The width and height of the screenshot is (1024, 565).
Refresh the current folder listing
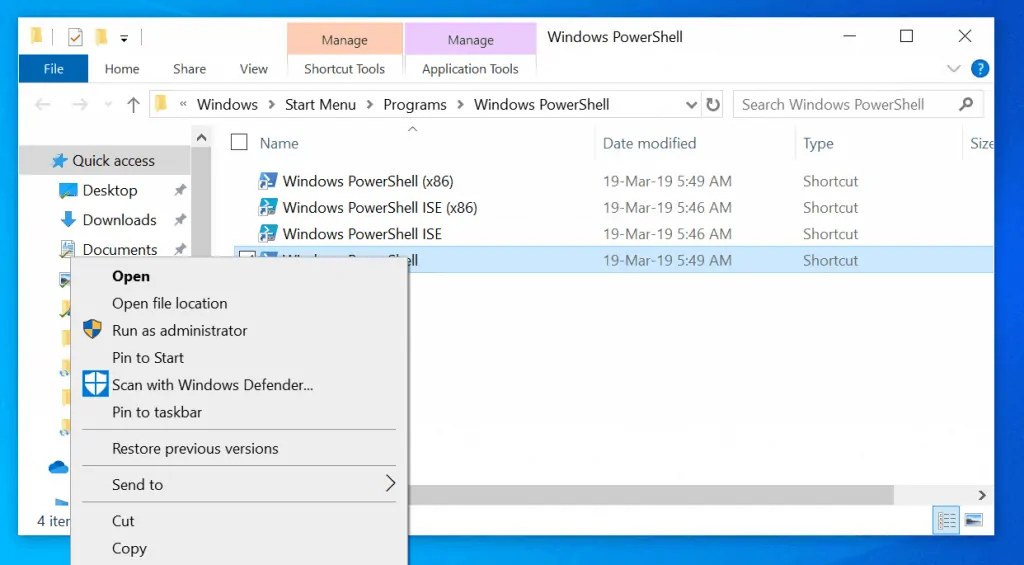coord(713,104)
